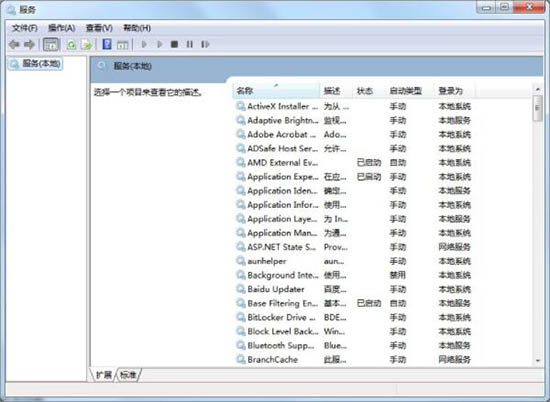Click the gear icon beside aunhelper
The width and height of the screenshot is (550, 402).
pyautogui.click(x=241, y=261)
